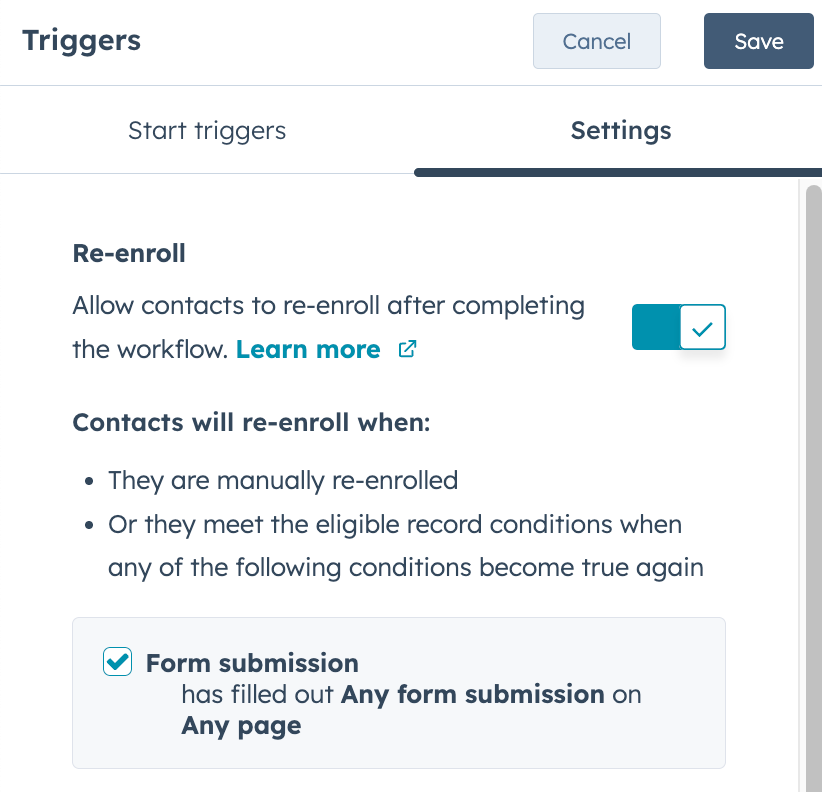Select the Settings tab
Image resolution: width=822 pixels, height=792 pixels.
[620, 130]
